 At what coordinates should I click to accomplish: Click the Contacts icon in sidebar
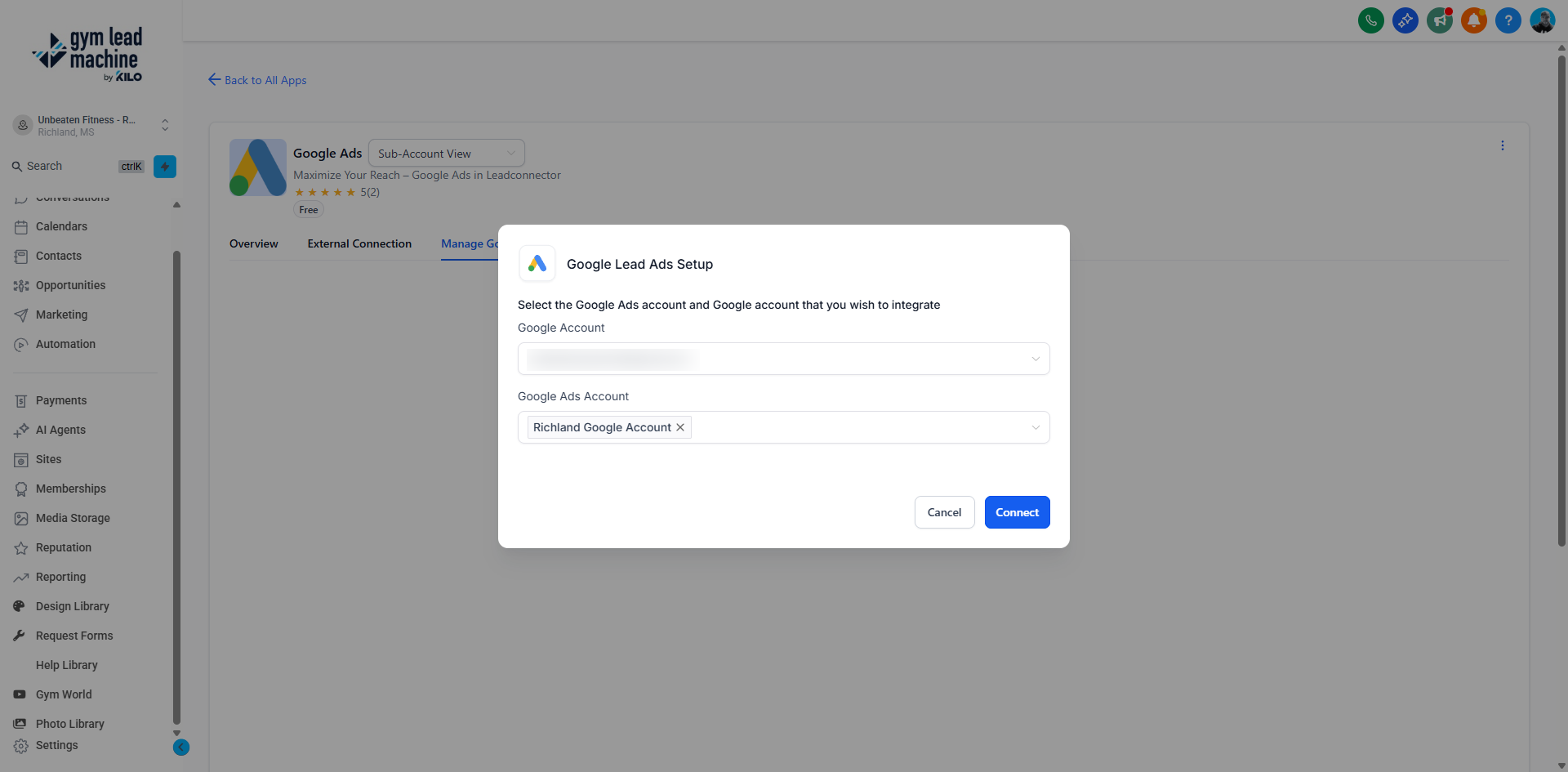pyautogui.click(x=21, y=257)
